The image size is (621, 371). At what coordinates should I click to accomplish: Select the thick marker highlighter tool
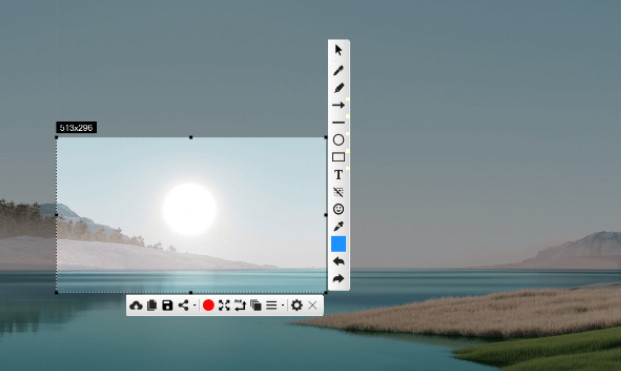[x=339, y=88]
